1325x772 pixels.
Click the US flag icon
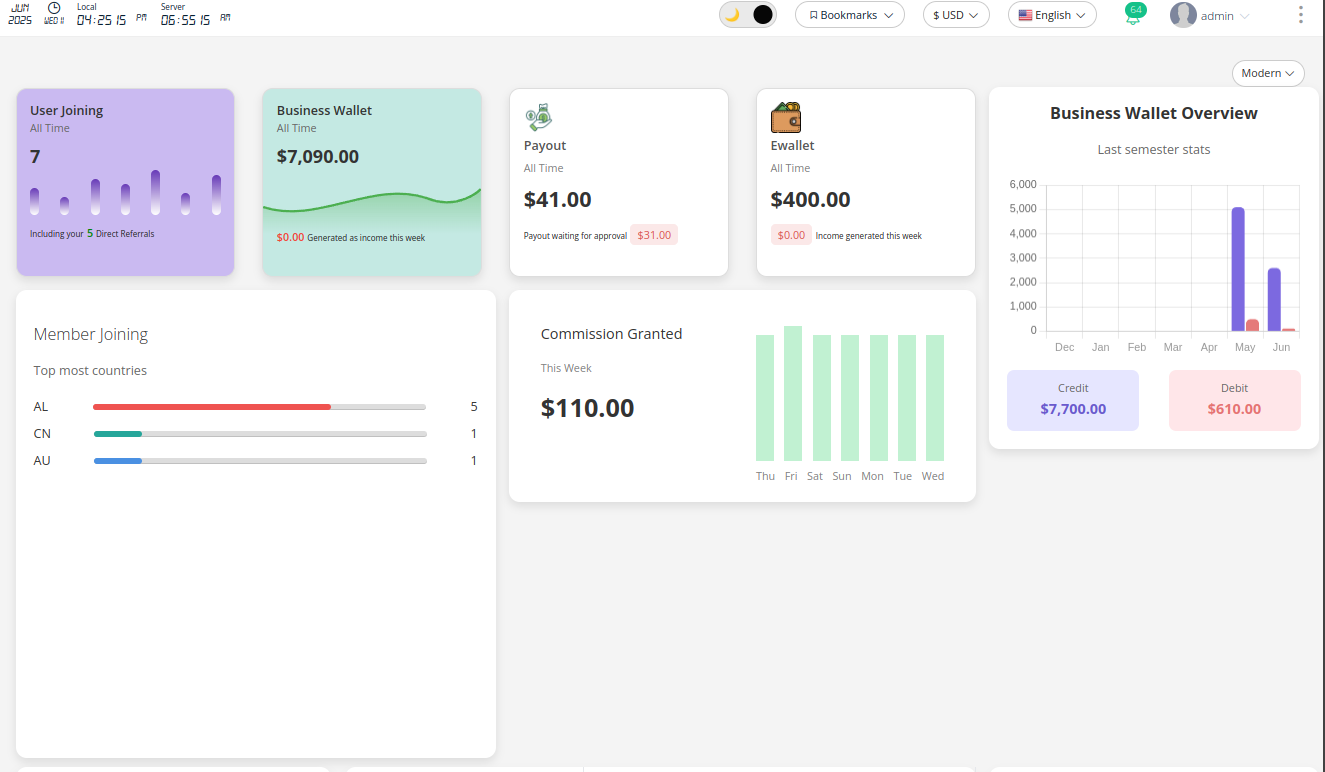tap(1025, 15)
